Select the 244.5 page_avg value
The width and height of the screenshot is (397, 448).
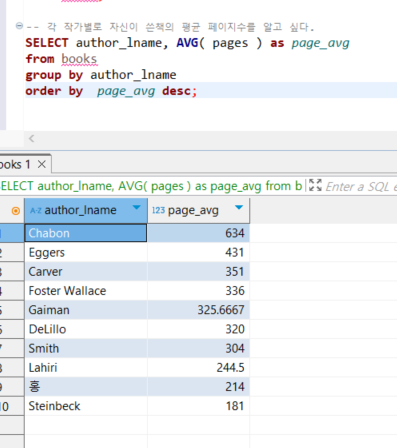pos(198,368)
